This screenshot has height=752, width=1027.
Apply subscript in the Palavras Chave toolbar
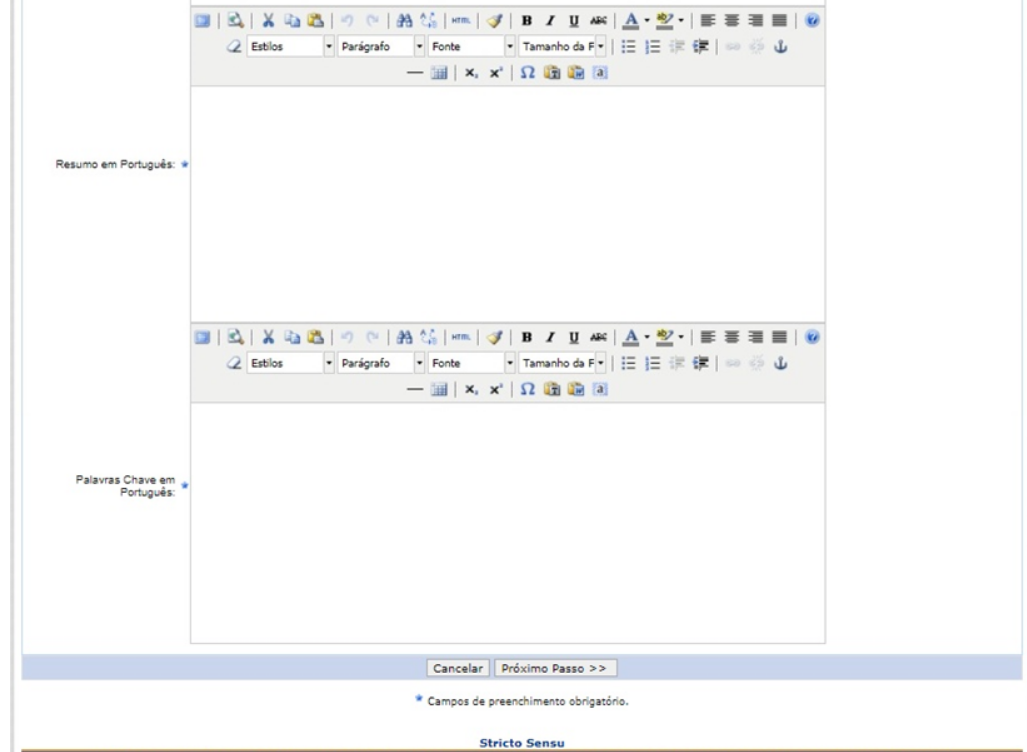pyautogui.click(x=470, y=390)
